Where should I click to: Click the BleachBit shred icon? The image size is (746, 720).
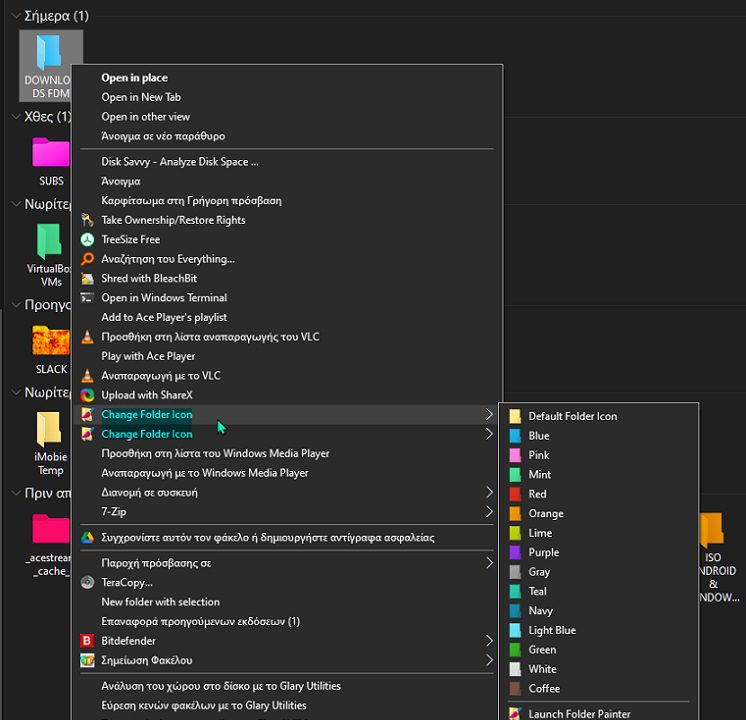pos(87,278)
